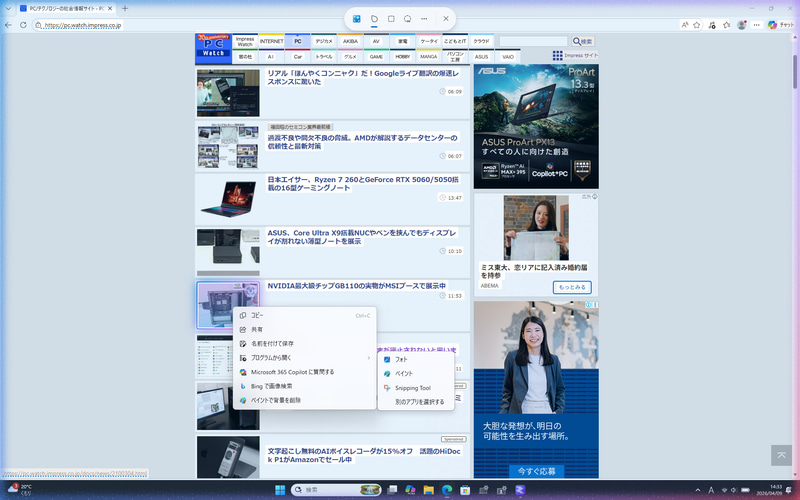
Task: Click the search magnifier button on PC Watch
Action: pyautogui.click(x=582, y=41)
